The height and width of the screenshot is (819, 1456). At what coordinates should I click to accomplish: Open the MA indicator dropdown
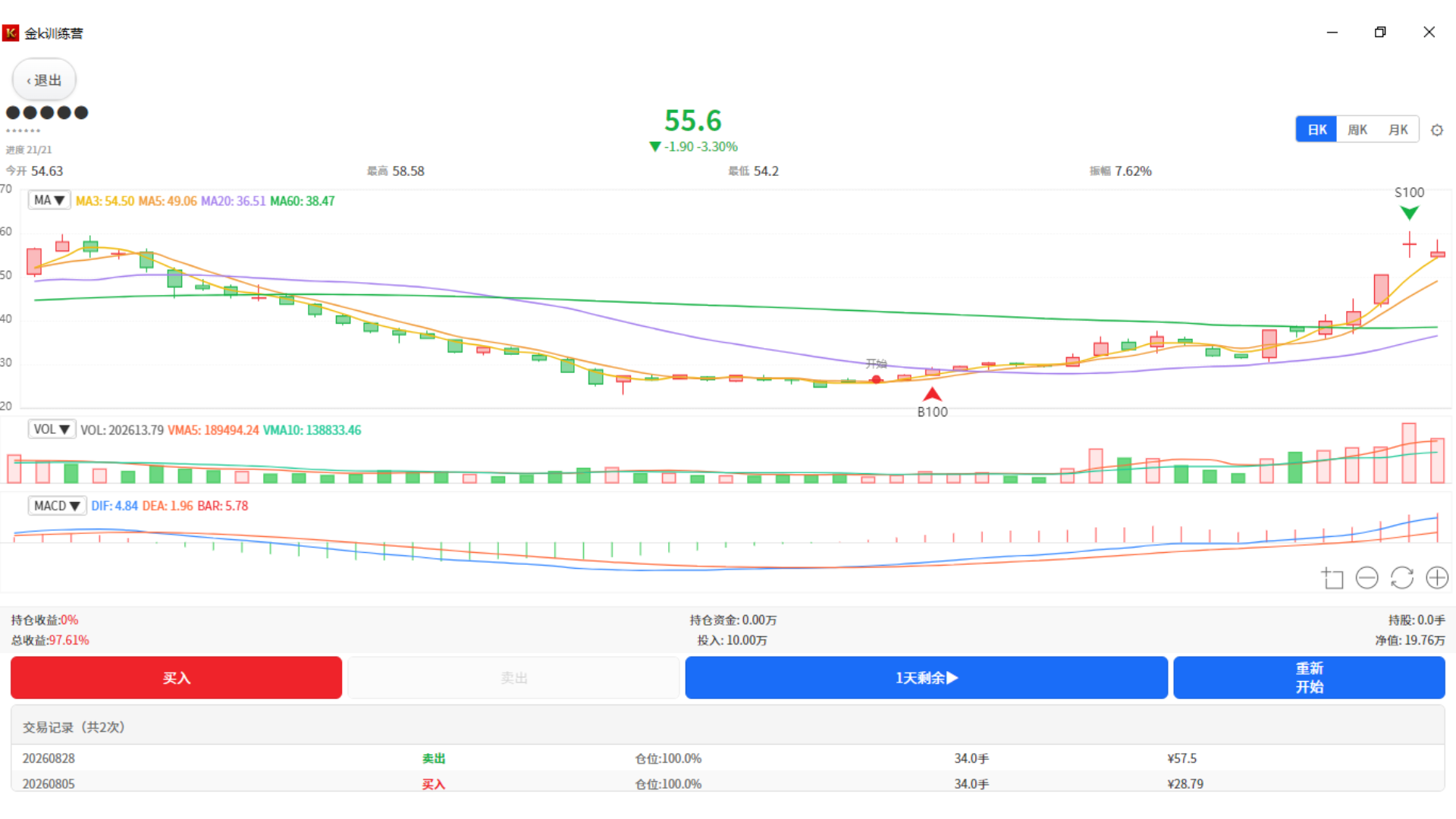[x=49, y=200]
